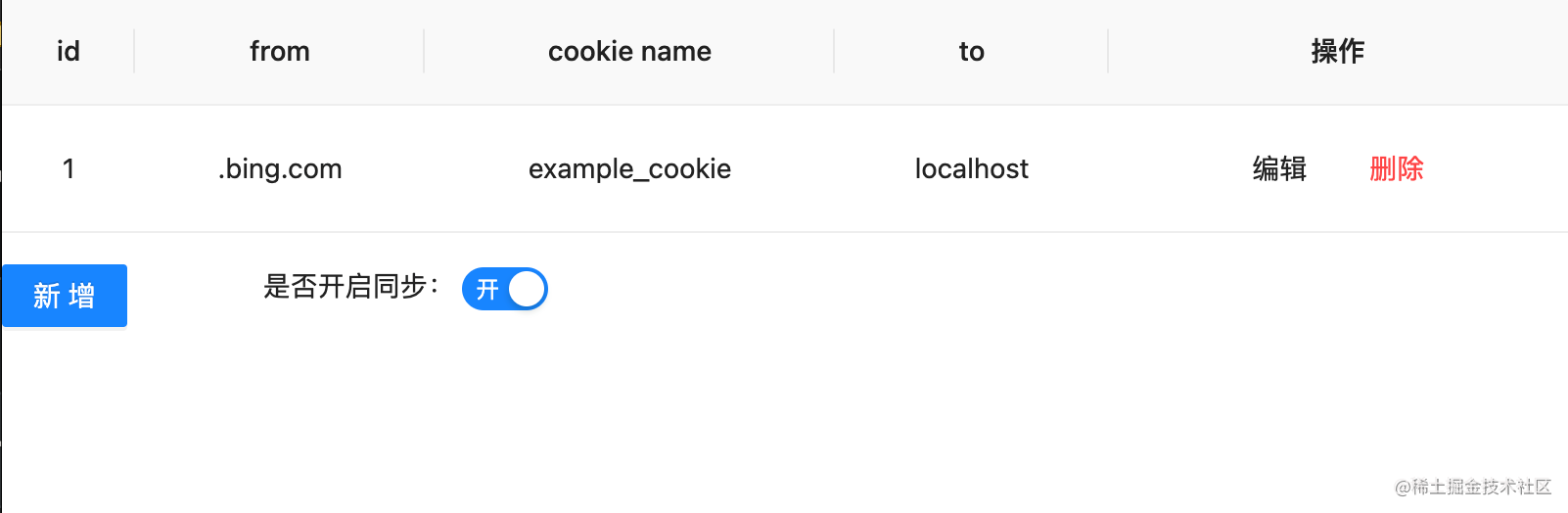Click the localhost cell in the to column
Screen dimensions: 1568x513
coord(971,168)
